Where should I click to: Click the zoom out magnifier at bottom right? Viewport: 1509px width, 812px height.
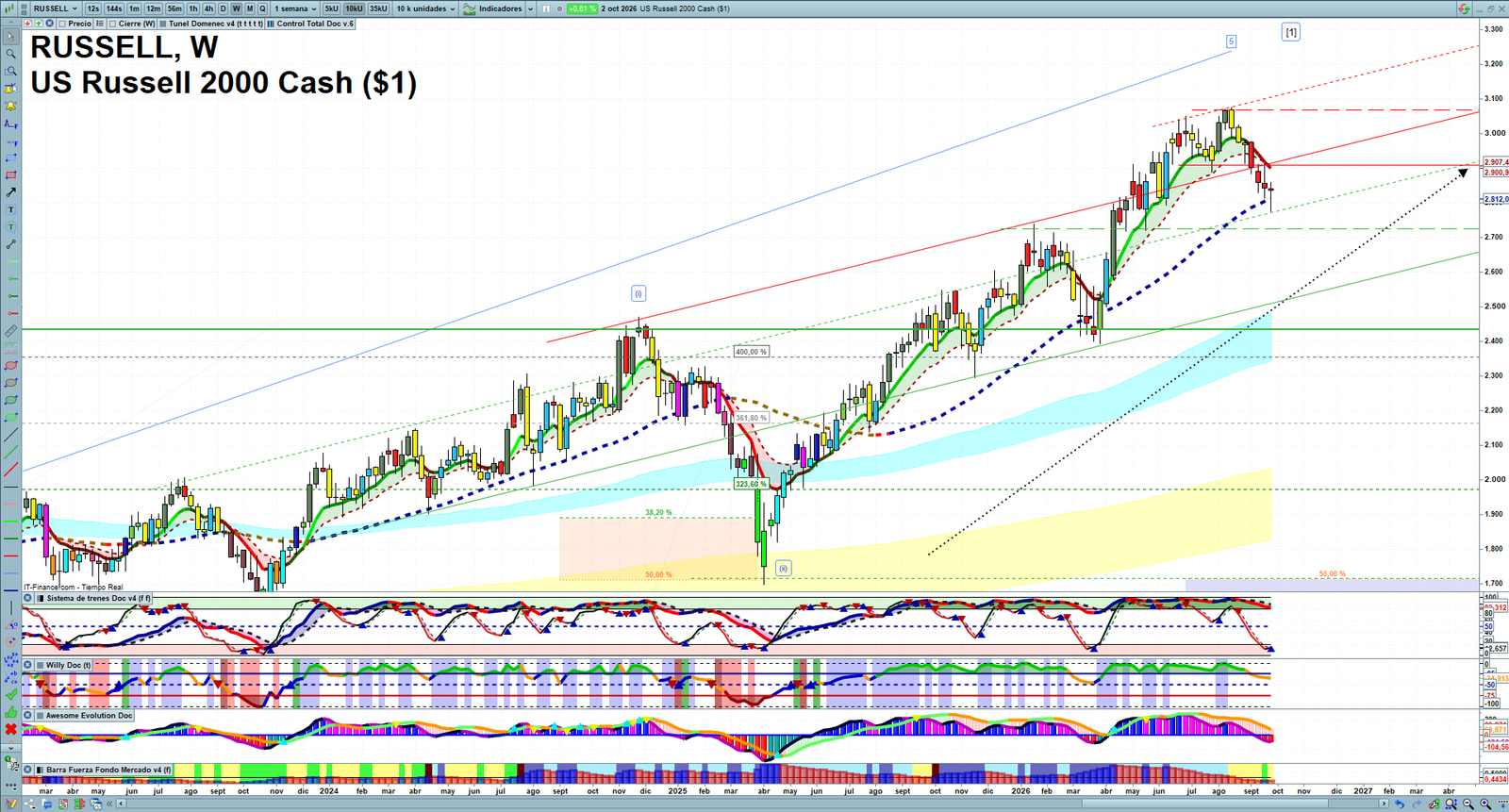(1469, 804)
